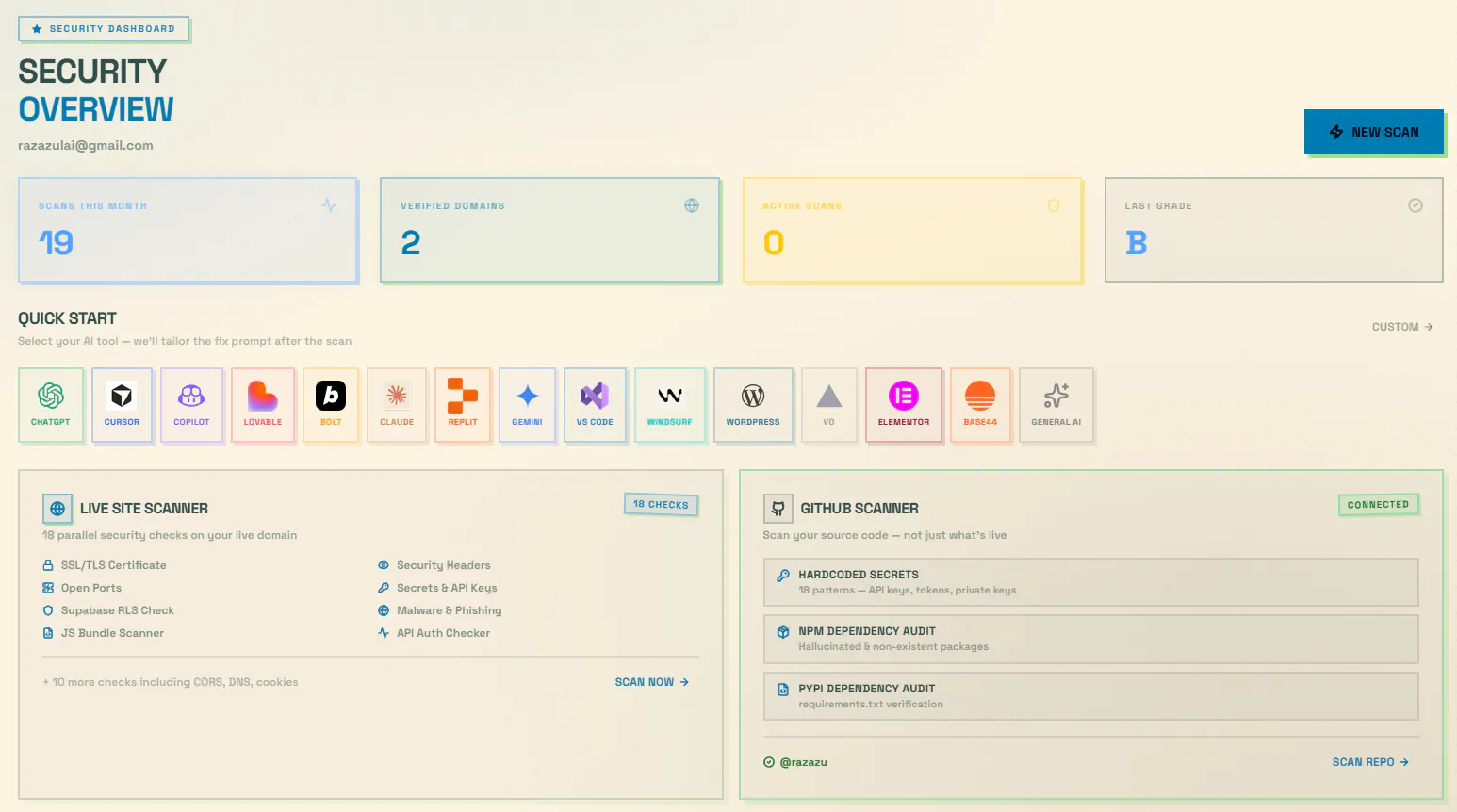This screenshot has height=812, width=1457.
Task: Select the Claude tool tile
Action: [397, 405]
